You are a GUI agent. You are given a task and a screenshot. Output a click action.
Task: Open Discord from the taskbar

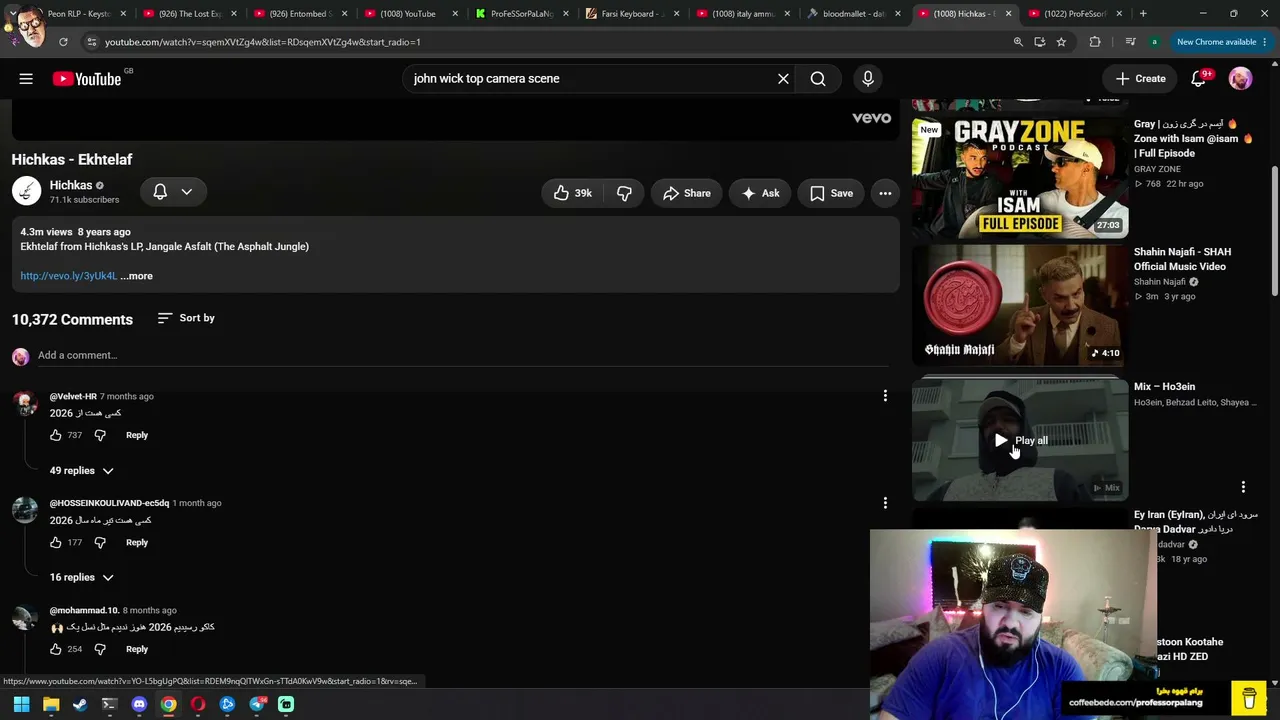tap(139, 704)
